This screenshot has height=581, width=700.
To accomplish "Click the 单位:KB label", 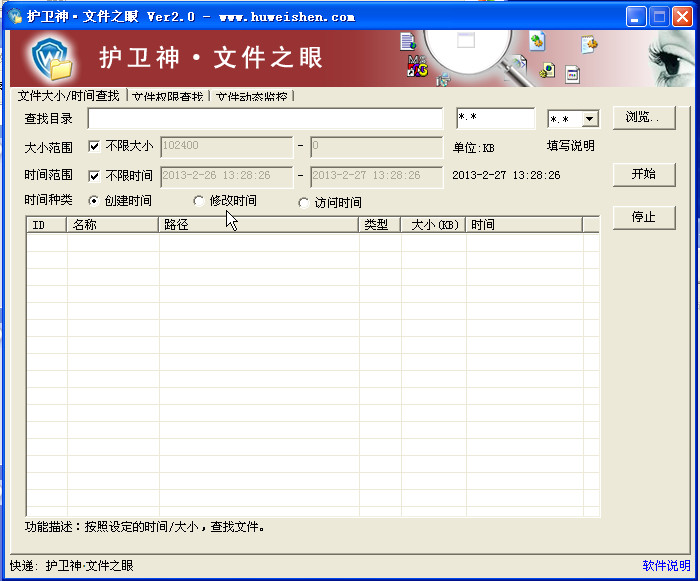I will tap(474, 148).
